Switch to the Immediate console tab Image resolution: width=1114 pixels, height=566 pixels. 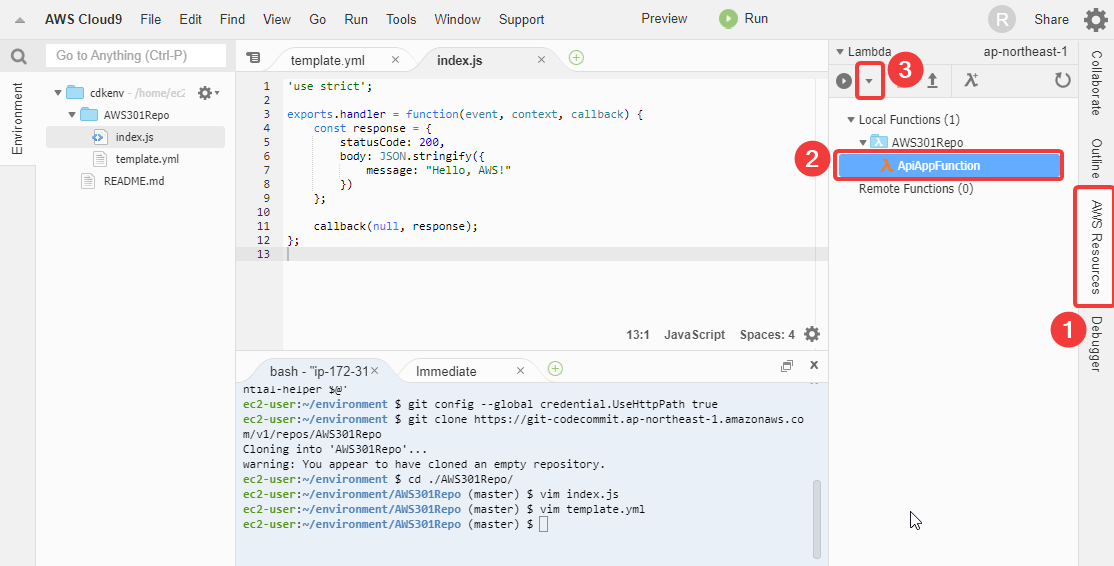(x=446, y=371)
